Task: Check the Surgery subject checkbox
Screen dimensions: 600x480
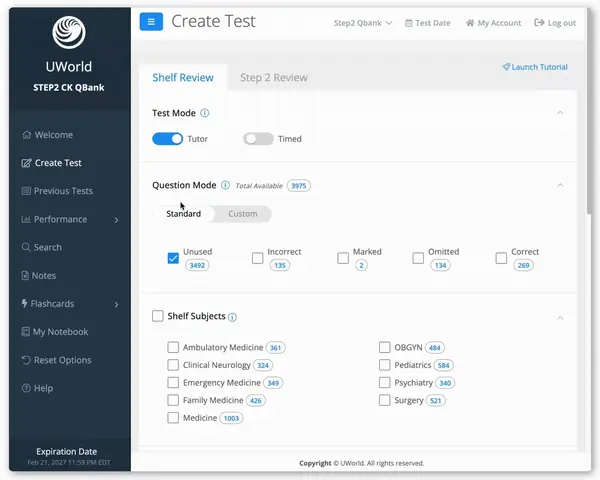Action: (x=385, y=400)
